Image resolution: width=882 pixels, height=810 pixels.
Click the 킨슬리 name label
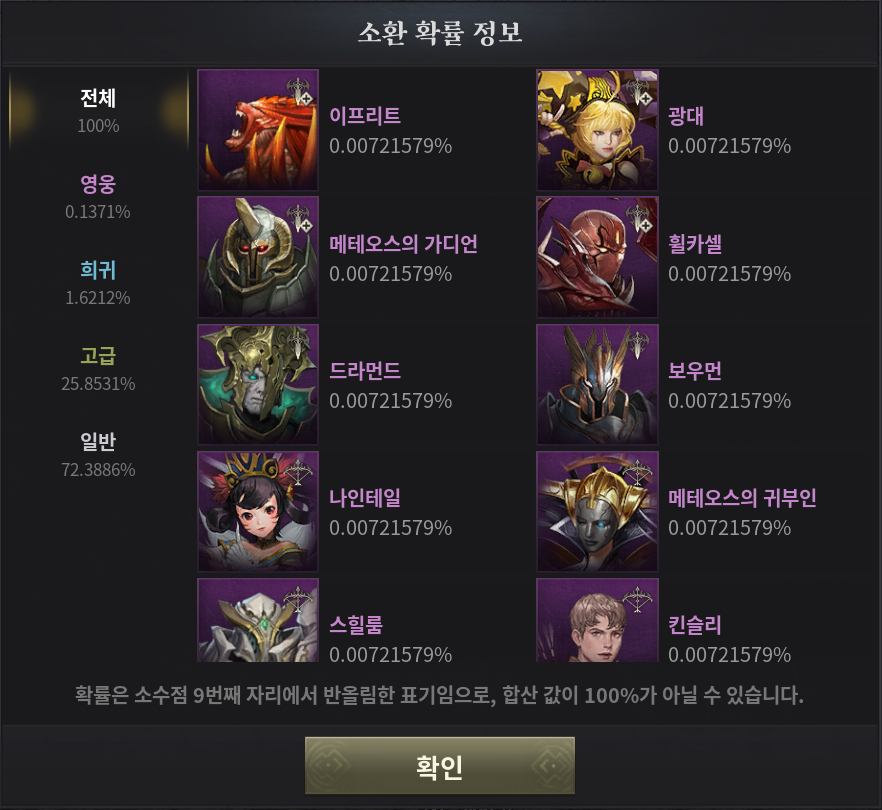click(694, 625)
